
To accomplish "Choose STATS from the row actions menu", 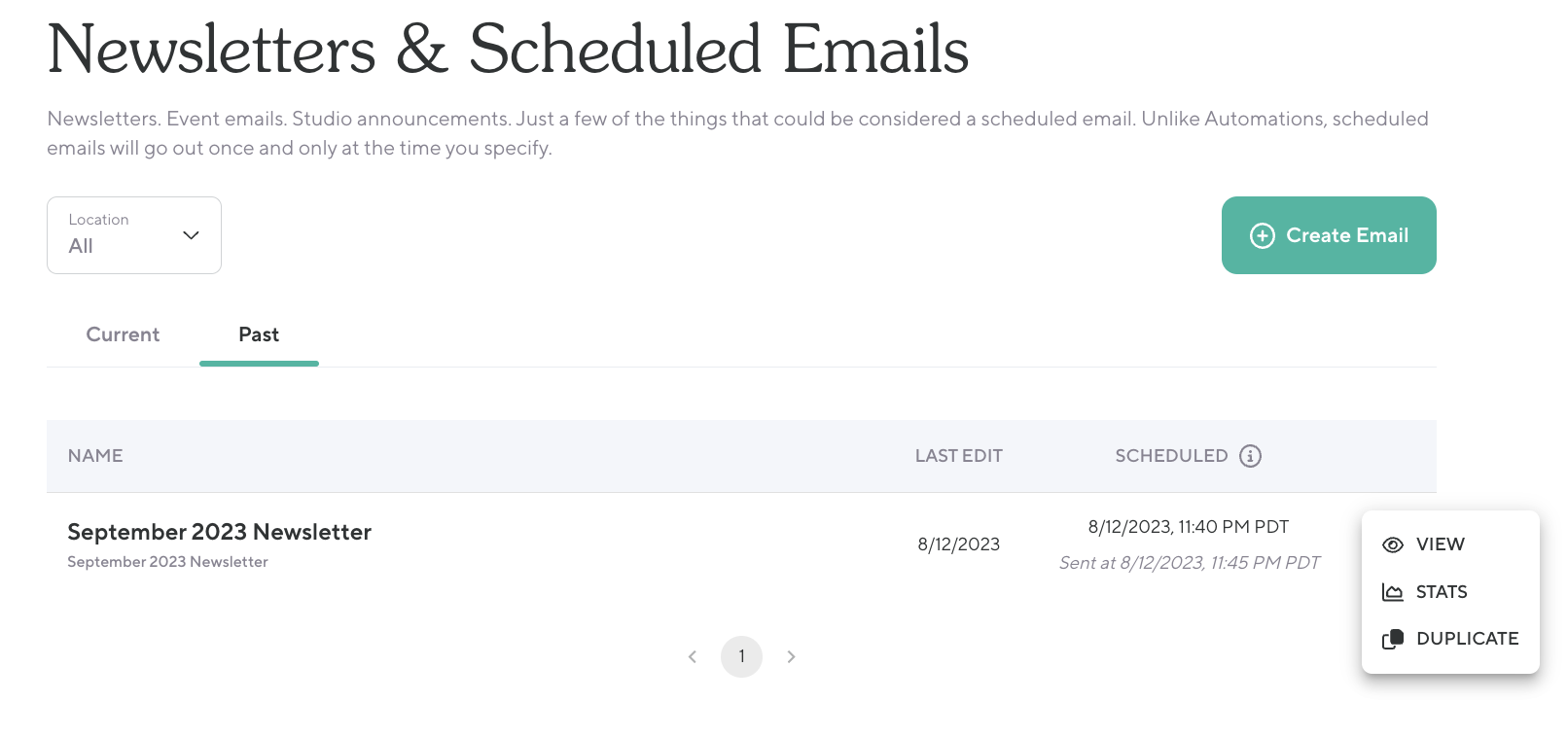I will pos(1441,592).
